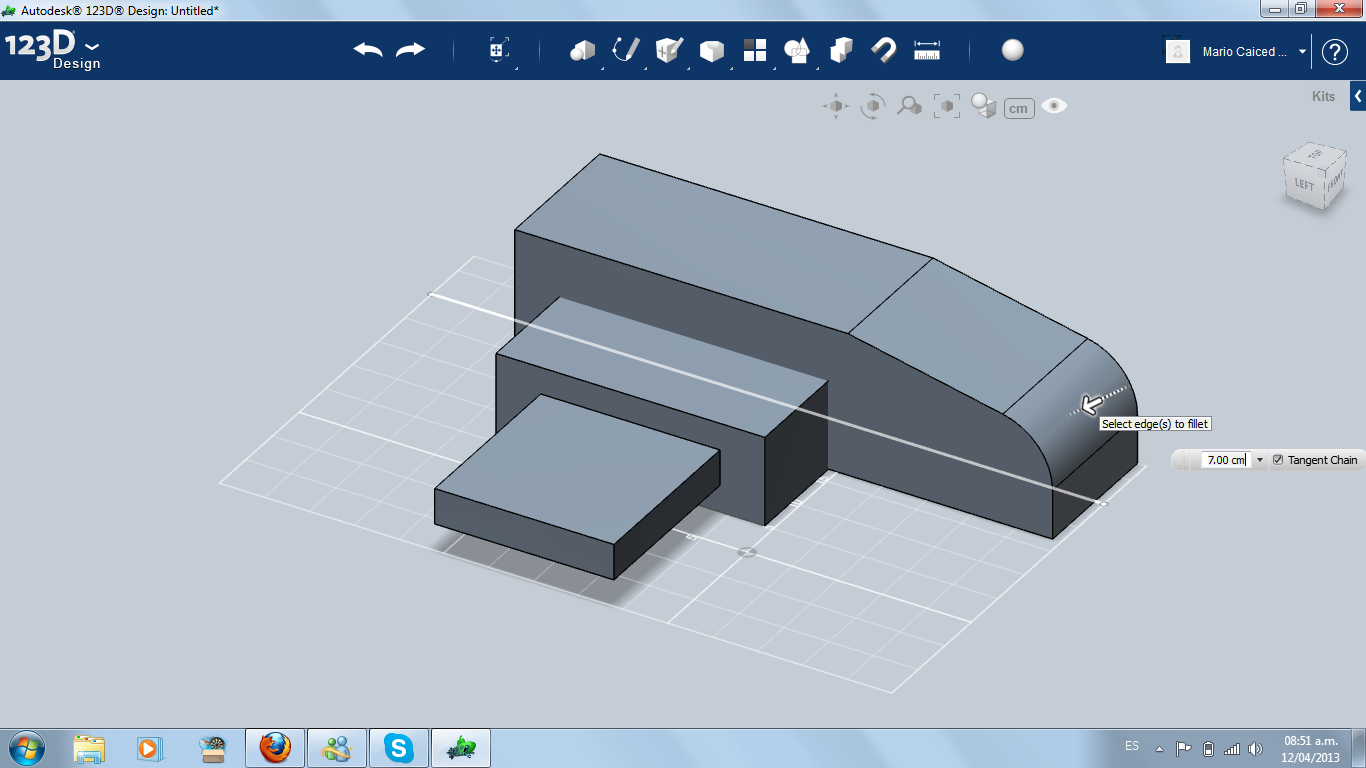Open the taskbar clock and date
Image resolution: width=1366 pixels, height=768 pixels.
[1310, 748]
